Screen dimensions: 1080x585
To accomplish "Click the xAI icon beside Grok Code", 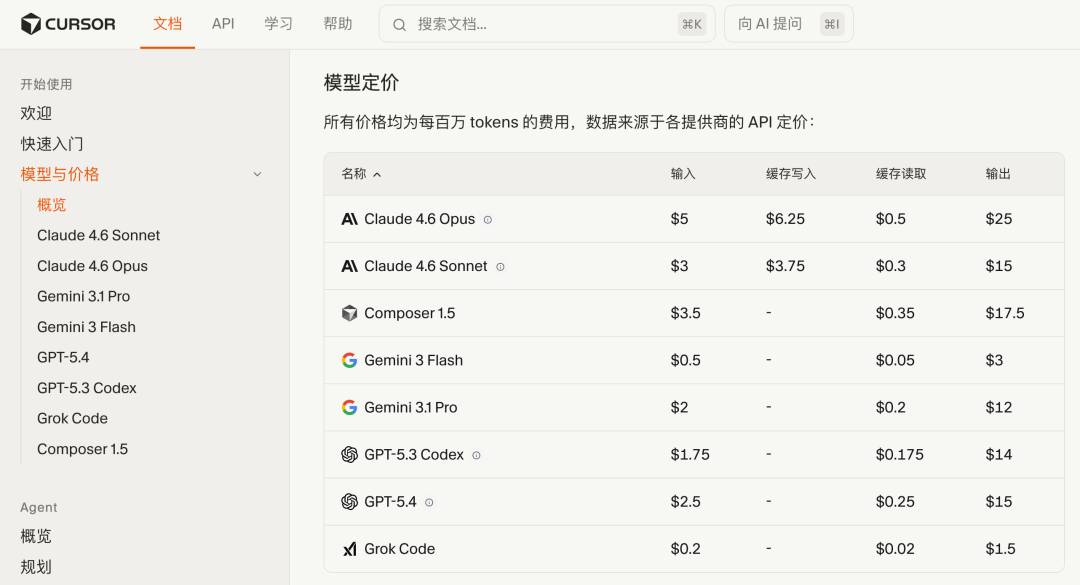I will (350, 548).
